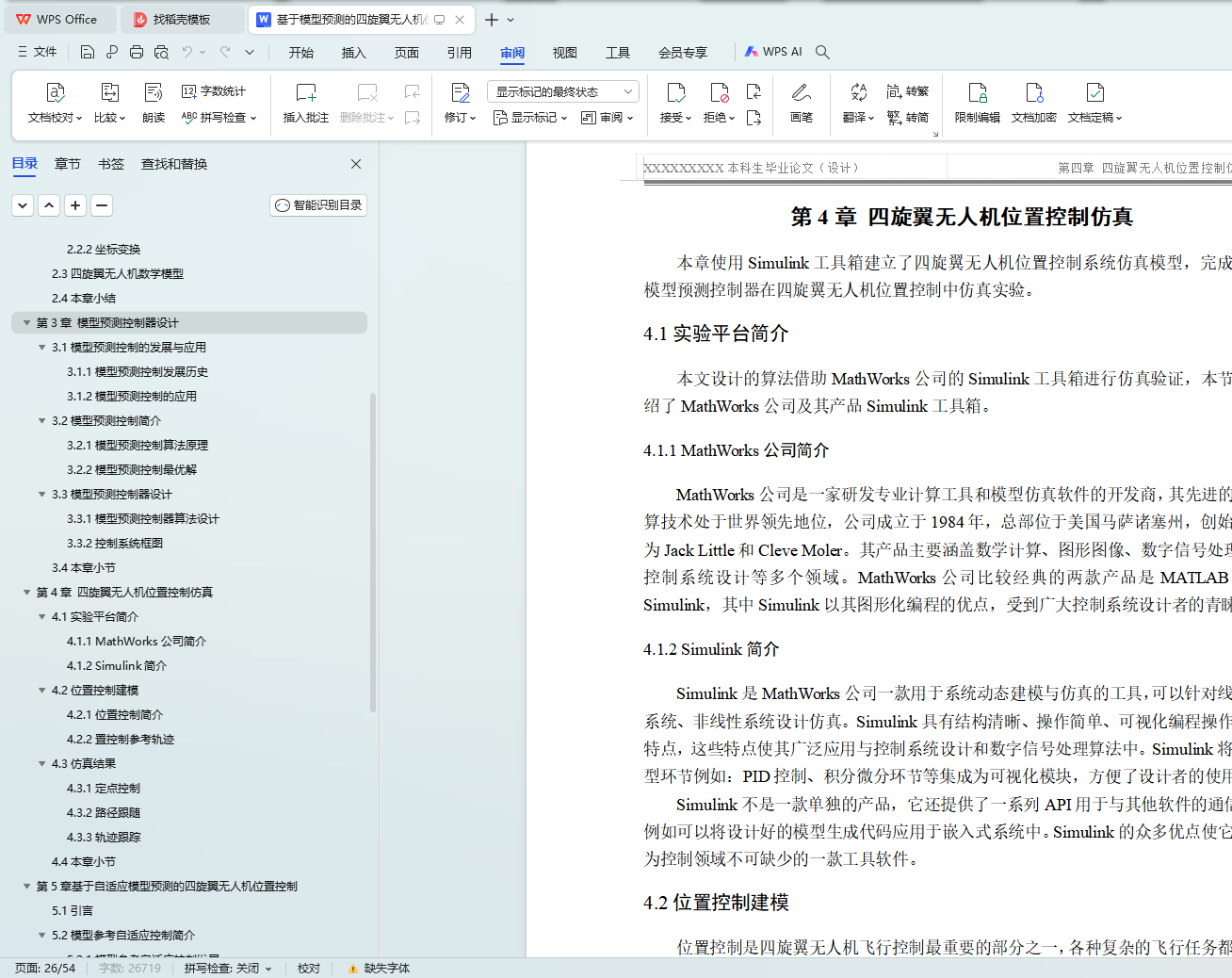
Task: Collapse the 第 3 章 模型预测控制器设计 node
Action: click(x=26, y=323)
